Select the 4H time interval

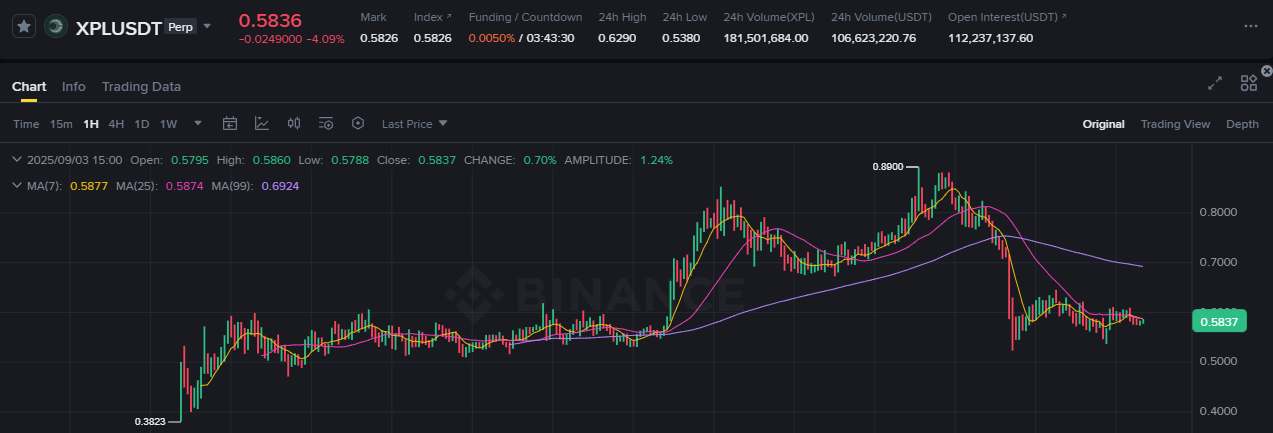pyautogui.click(x=116, y=124)
